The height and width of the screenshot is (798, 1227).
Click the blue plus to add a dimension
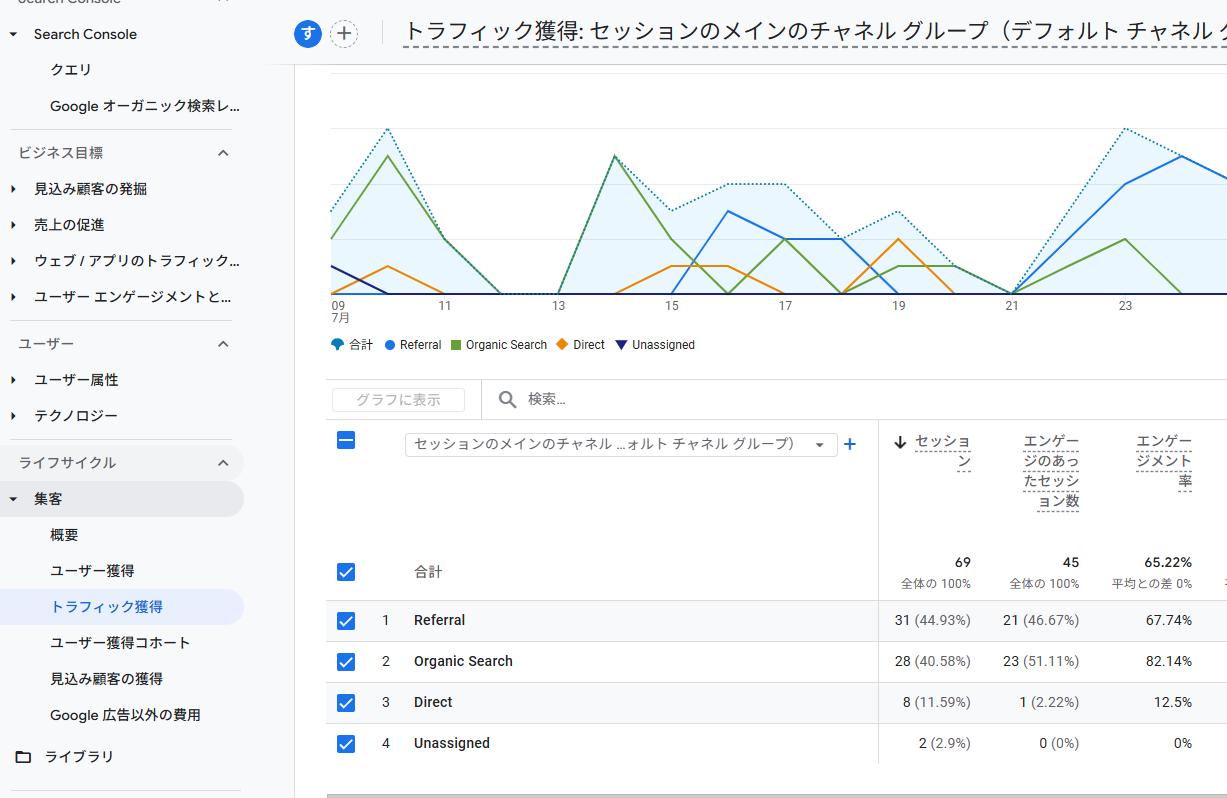[850, 444]
